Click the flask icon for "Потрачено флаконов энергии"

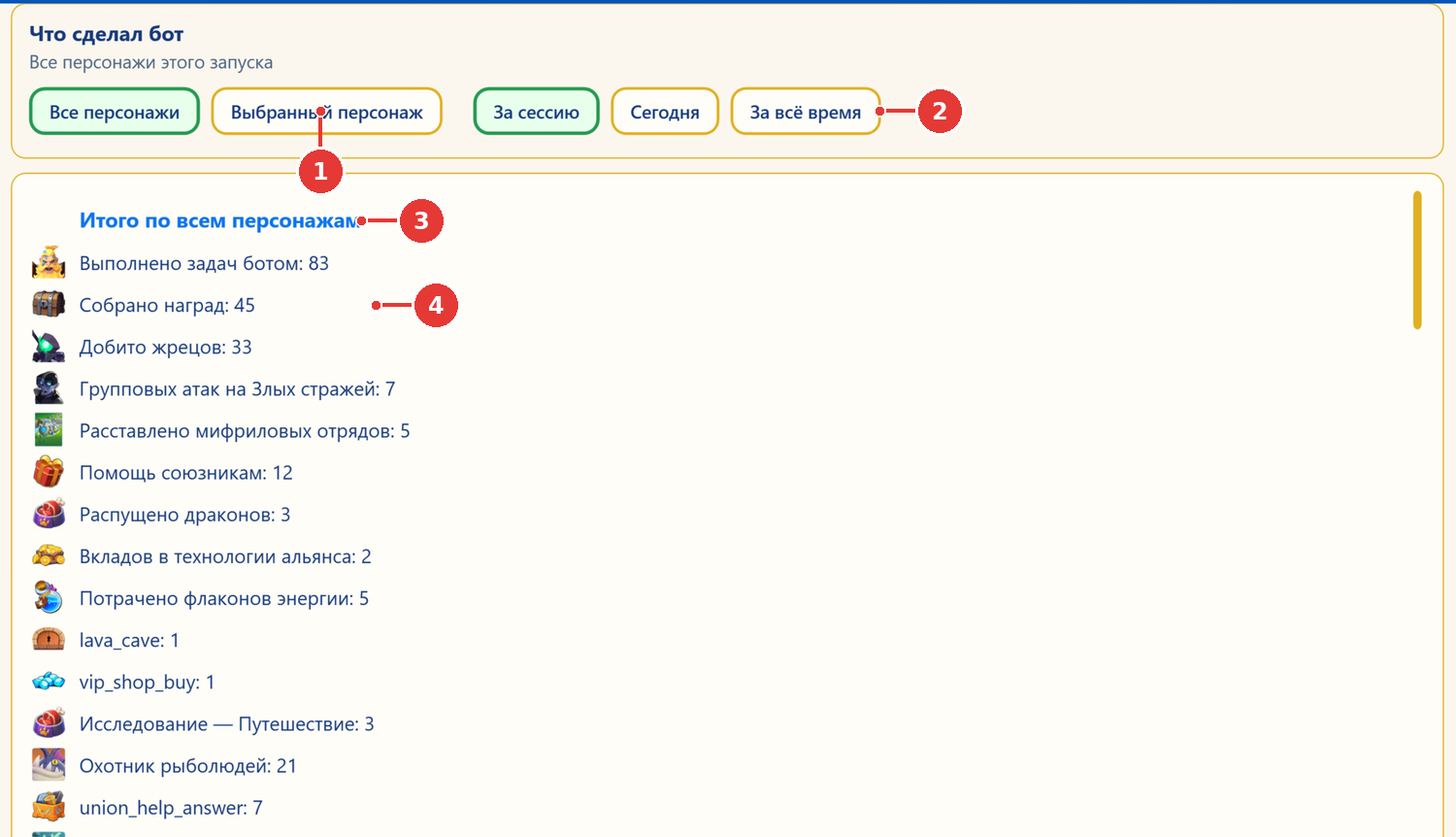point(49,597)
